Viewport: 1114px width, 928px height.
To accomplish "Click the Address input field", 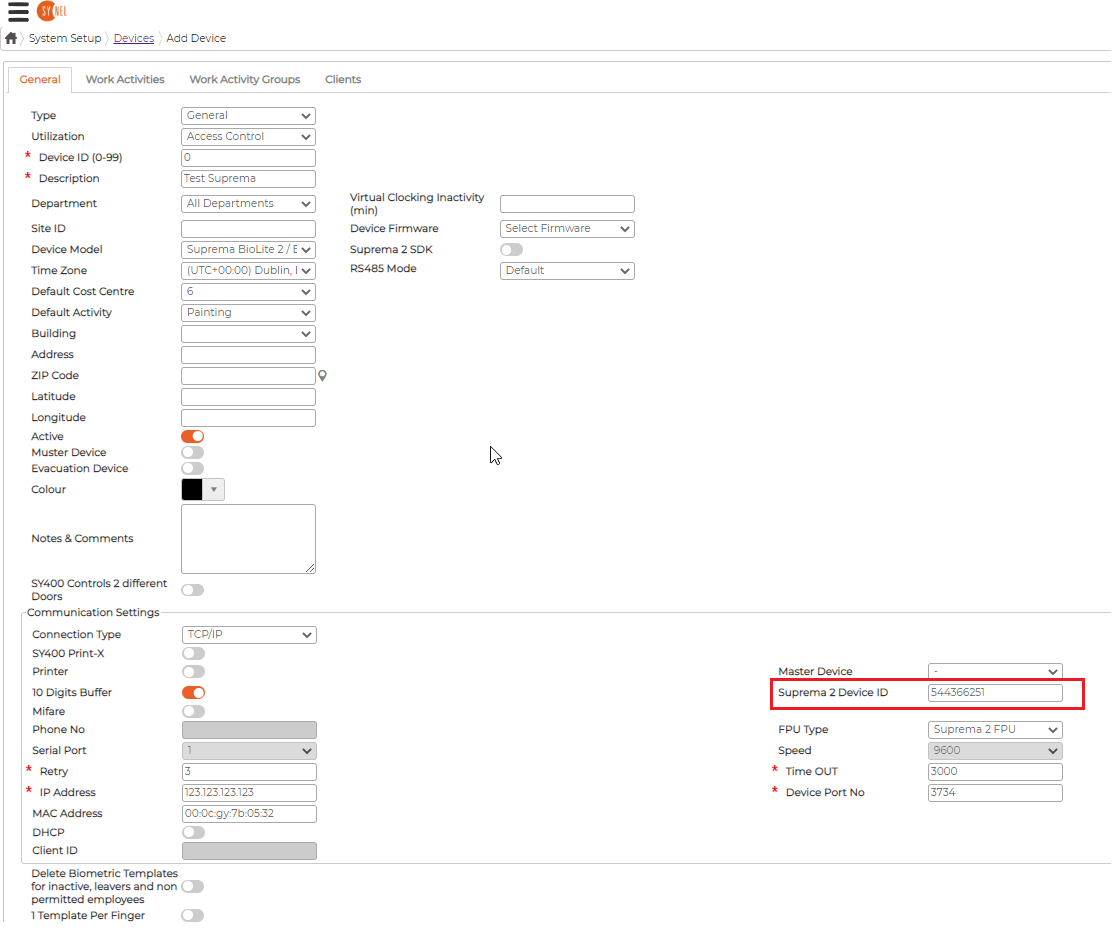I will (x=248, y=354).
